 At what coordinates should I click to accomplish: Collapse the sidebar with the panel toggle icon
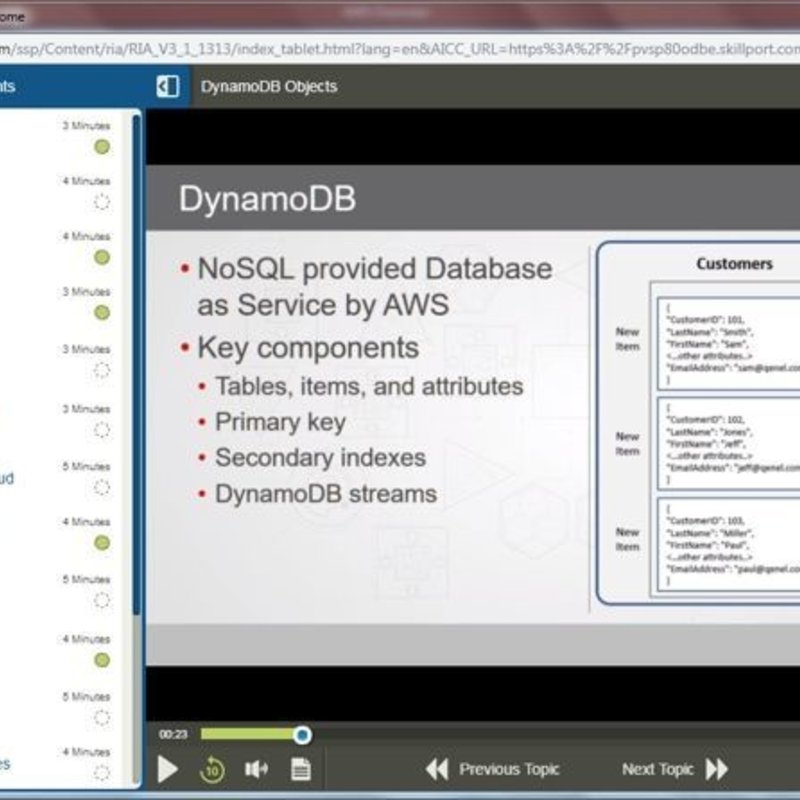click(x=168, y=86)
